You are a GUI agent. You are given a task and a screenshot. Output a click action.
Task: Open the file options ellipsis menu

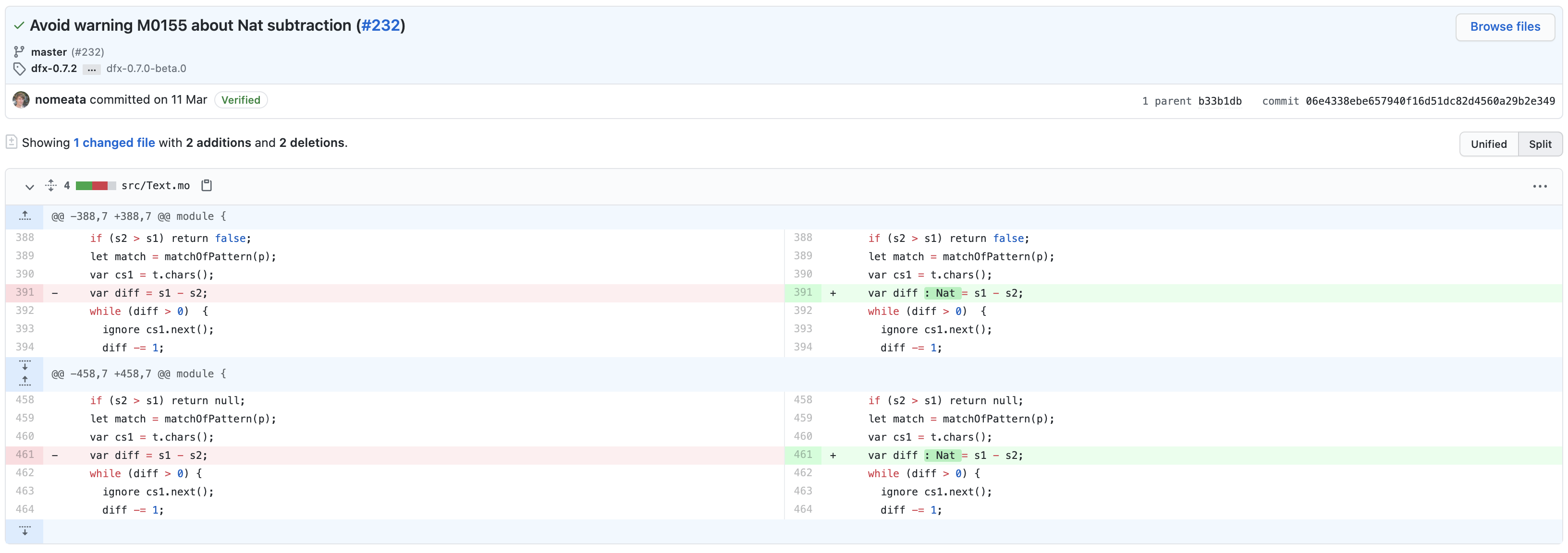1539,186
